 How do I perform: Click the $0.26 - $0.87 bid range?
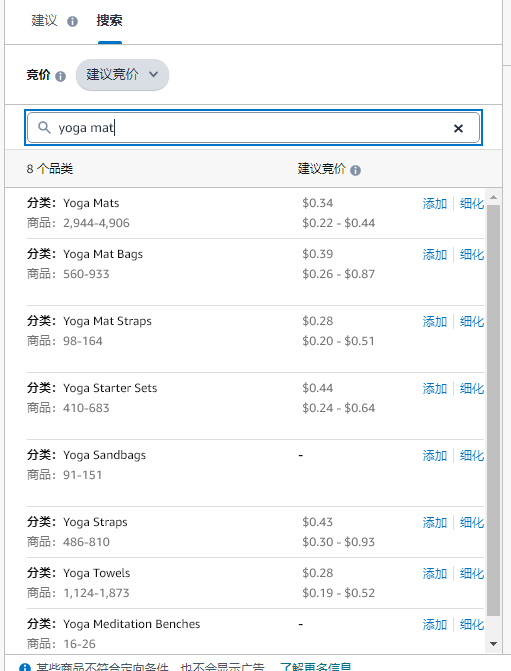click(x=339, y=274)
